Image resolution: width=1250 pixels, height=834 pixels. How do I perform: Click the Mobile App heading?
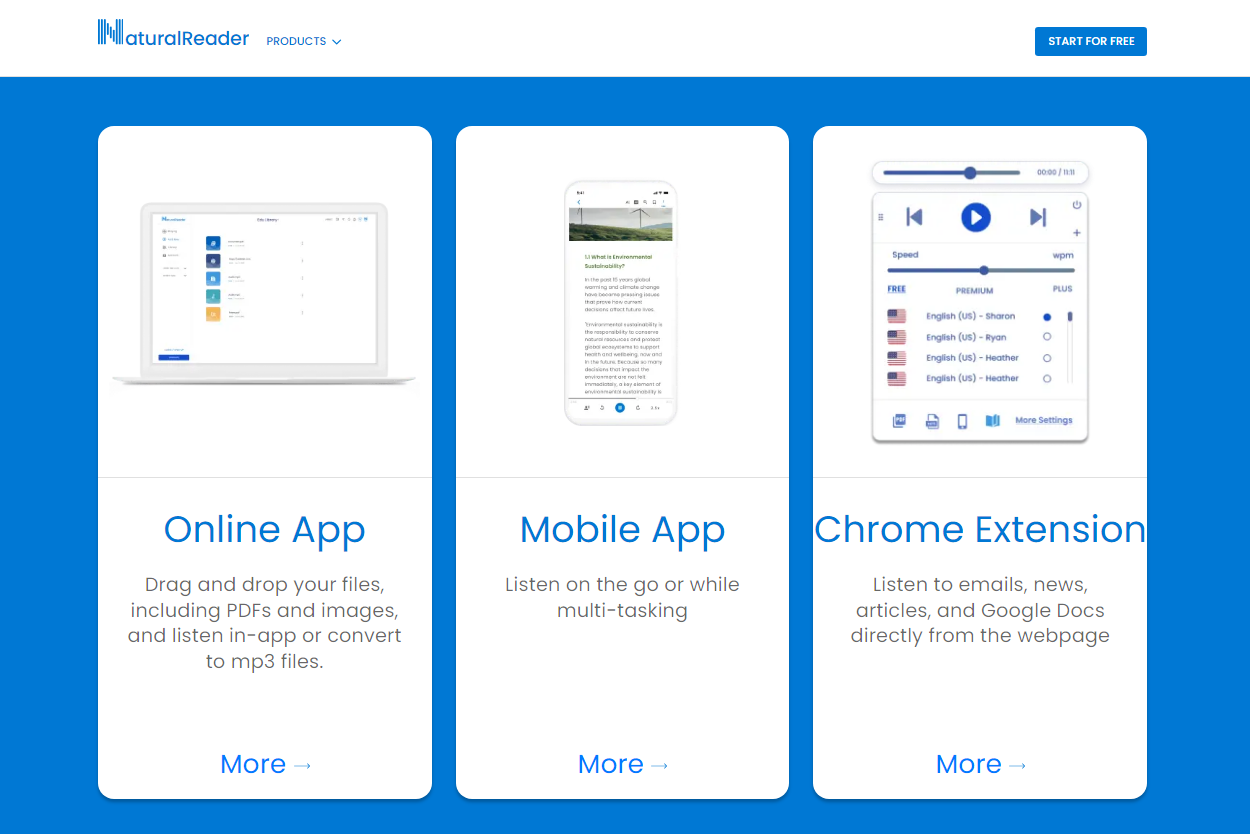pos(622,530)
